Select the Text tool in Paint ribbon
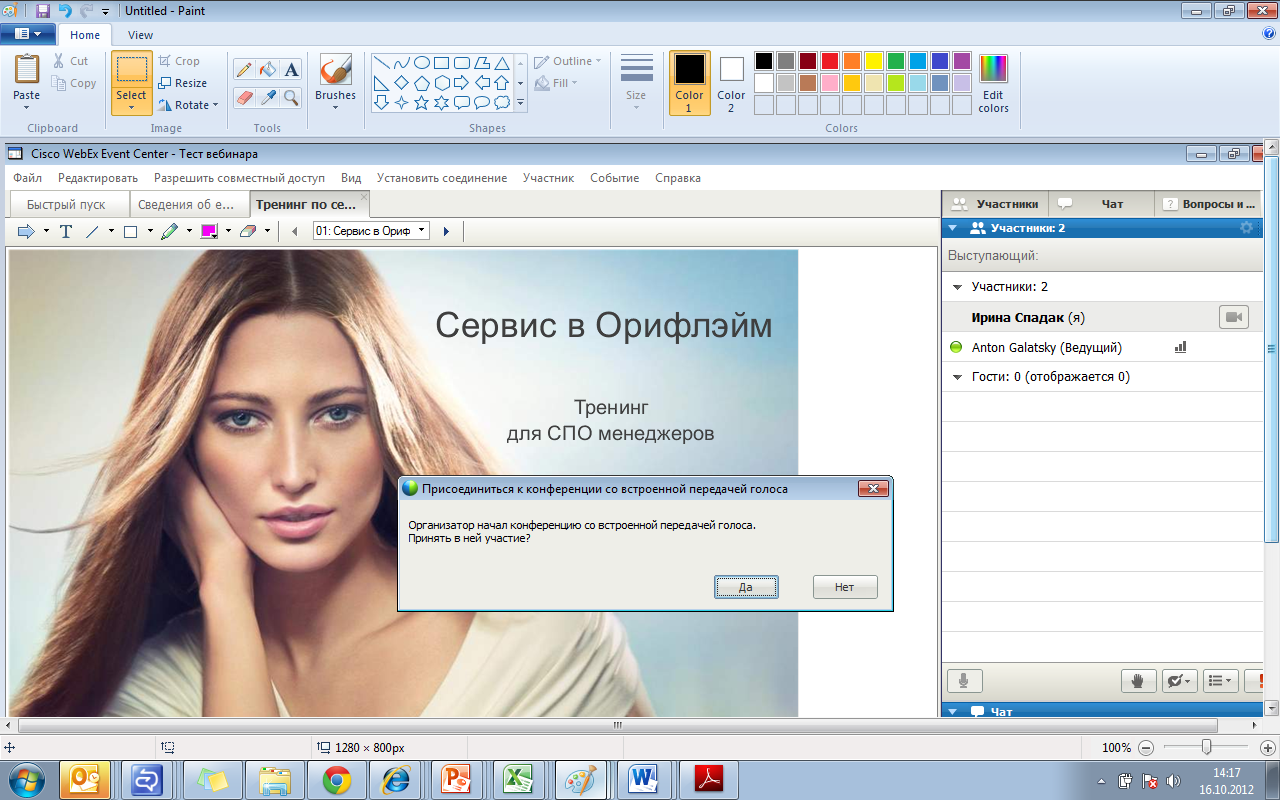Image resolution: width=1280 pixels, height=800 pixels. [x=291, y=70]
